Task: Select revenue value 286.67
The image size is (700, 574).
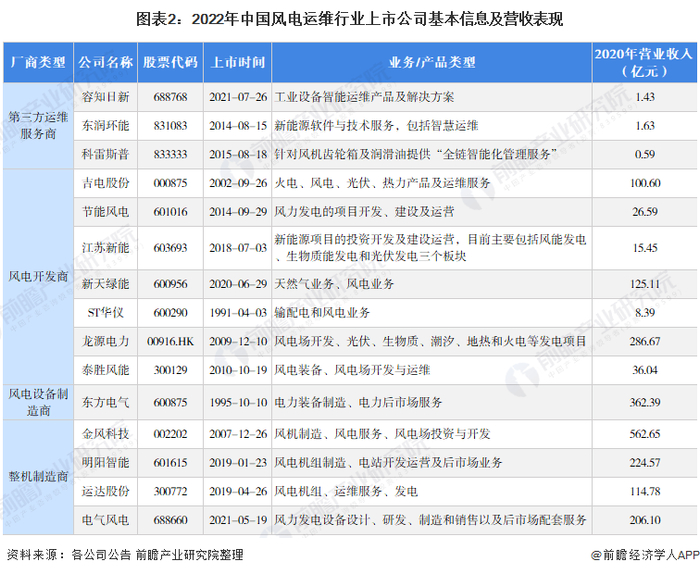Action: (x=645, y=341)
